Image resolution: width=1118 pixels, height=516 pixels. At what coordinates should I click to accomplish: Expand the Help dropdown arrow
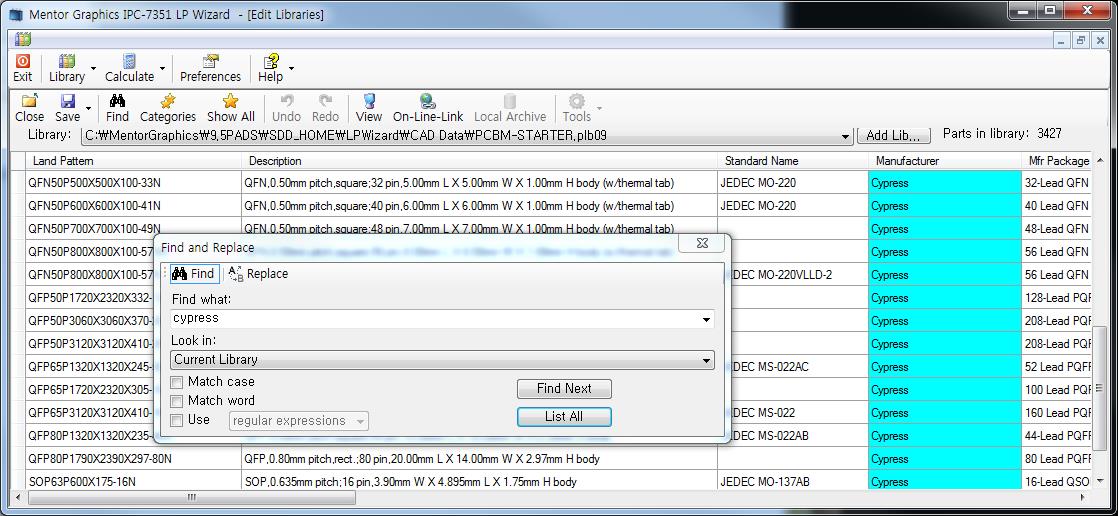291,69
